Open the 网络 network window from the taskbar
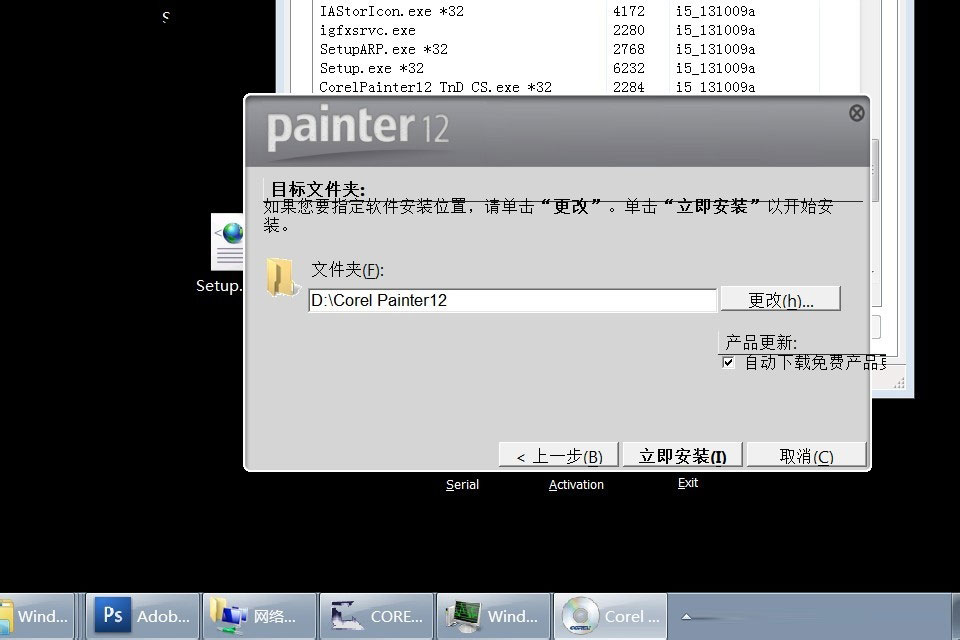The width and height of the screenshot is (960, 640). click(260, 616)
